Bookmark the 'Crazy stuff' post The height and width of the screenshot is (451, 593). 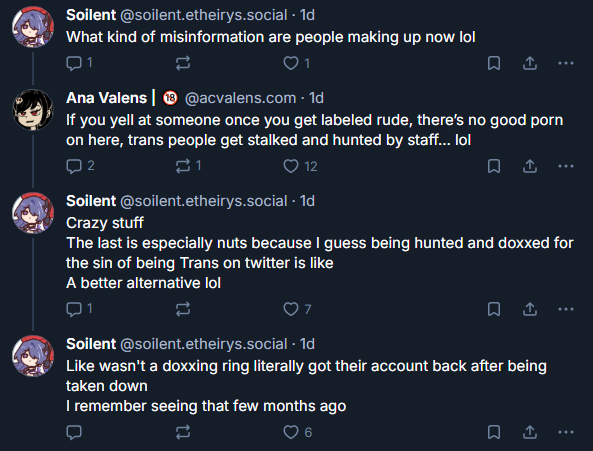pyautogui.click(x=494, y=309)
